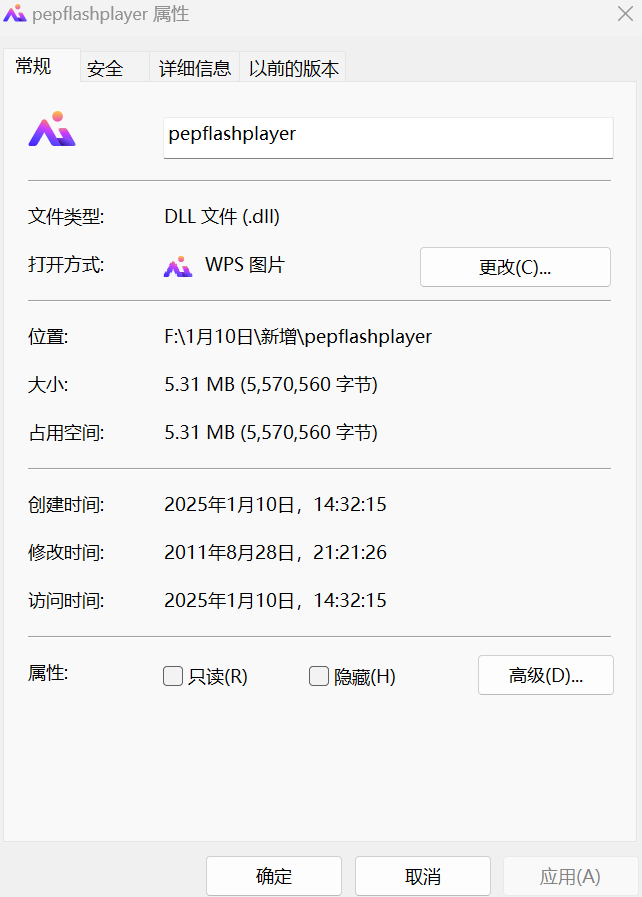Click the 修改时间: label
Screen dimensions: 642x897
point(66,553)
